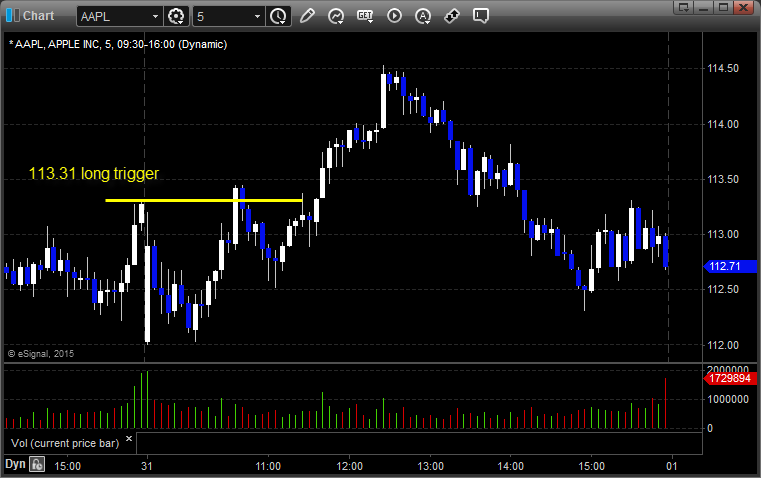Viewport: 761px width, 478px height.
Task: Click the 13:00 time axis label
Action: pos(430,466)
